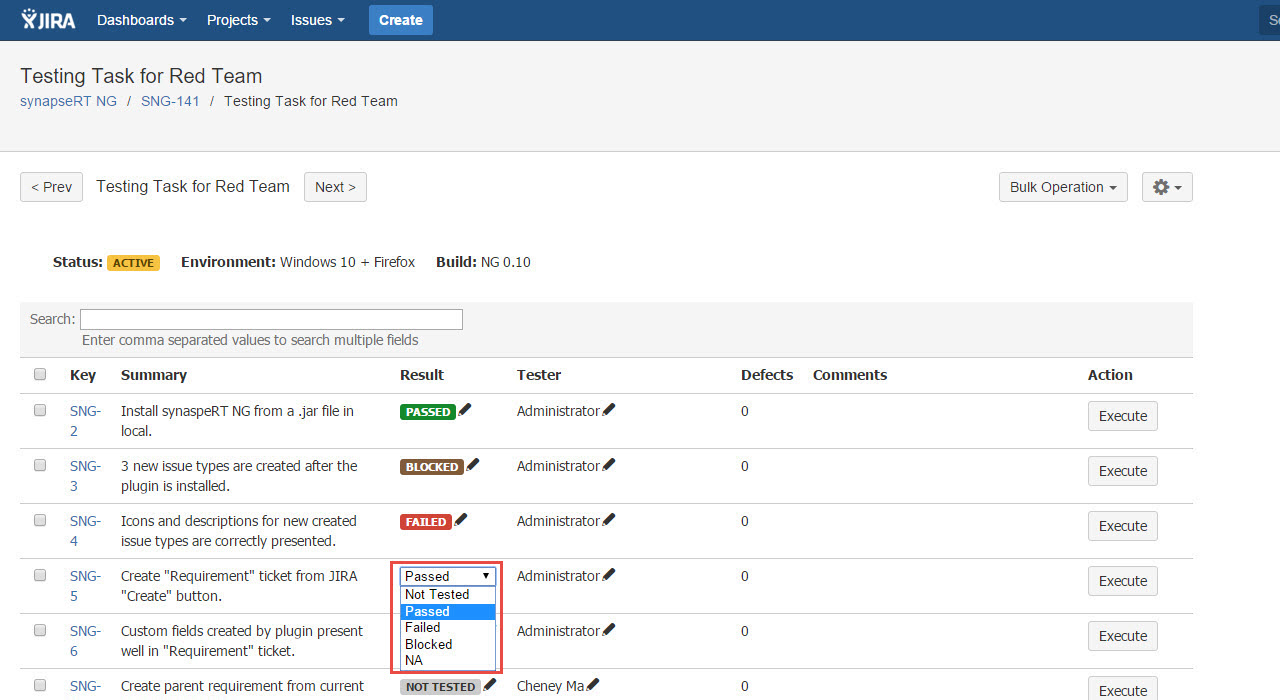Check the box for SNG-2 row
The height and width of the screenshot is (700, 1280).
pyautogui.click(x=40, y=411)
